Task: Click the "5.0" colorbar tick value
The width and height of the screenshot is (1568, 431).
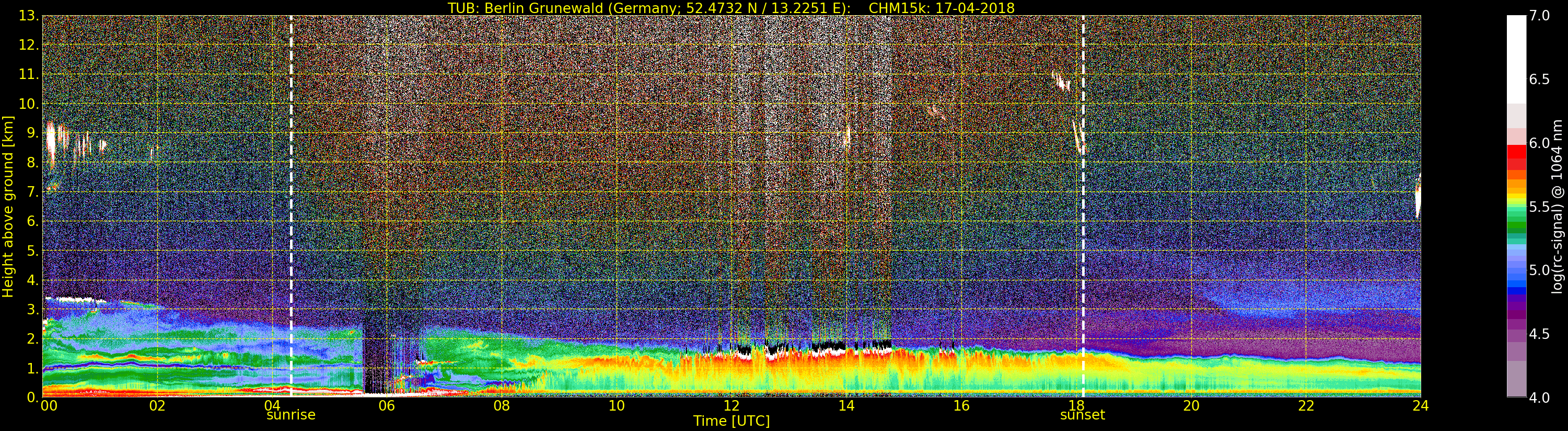Action: tap(1539, 270)
